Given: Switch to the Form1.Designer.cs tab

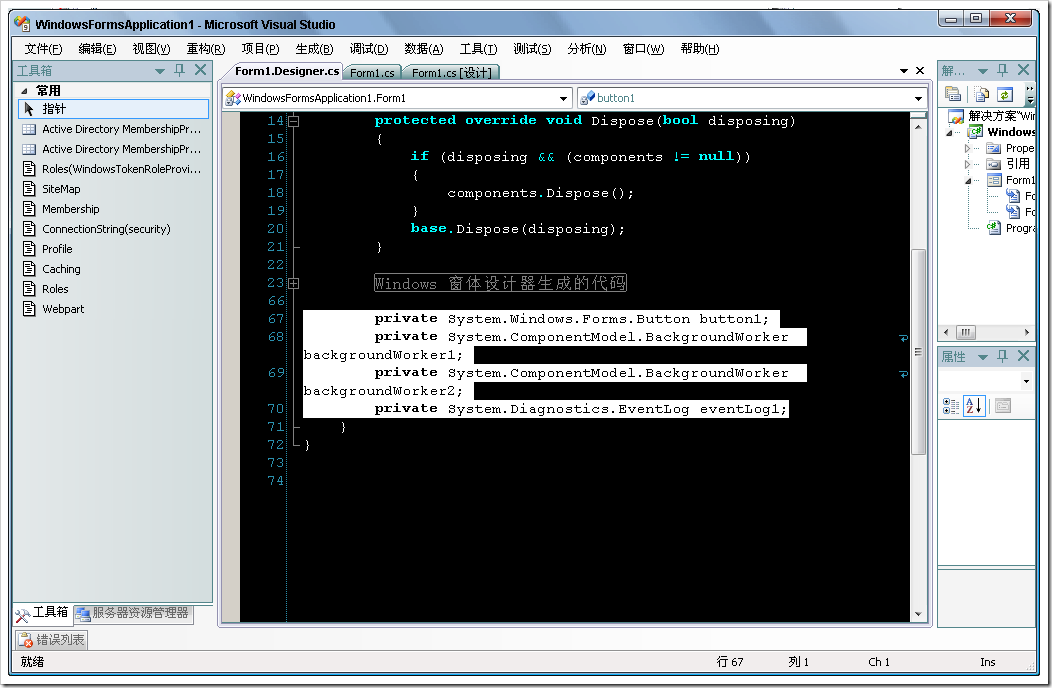Looking at the screenshot, I should [286, 71].
